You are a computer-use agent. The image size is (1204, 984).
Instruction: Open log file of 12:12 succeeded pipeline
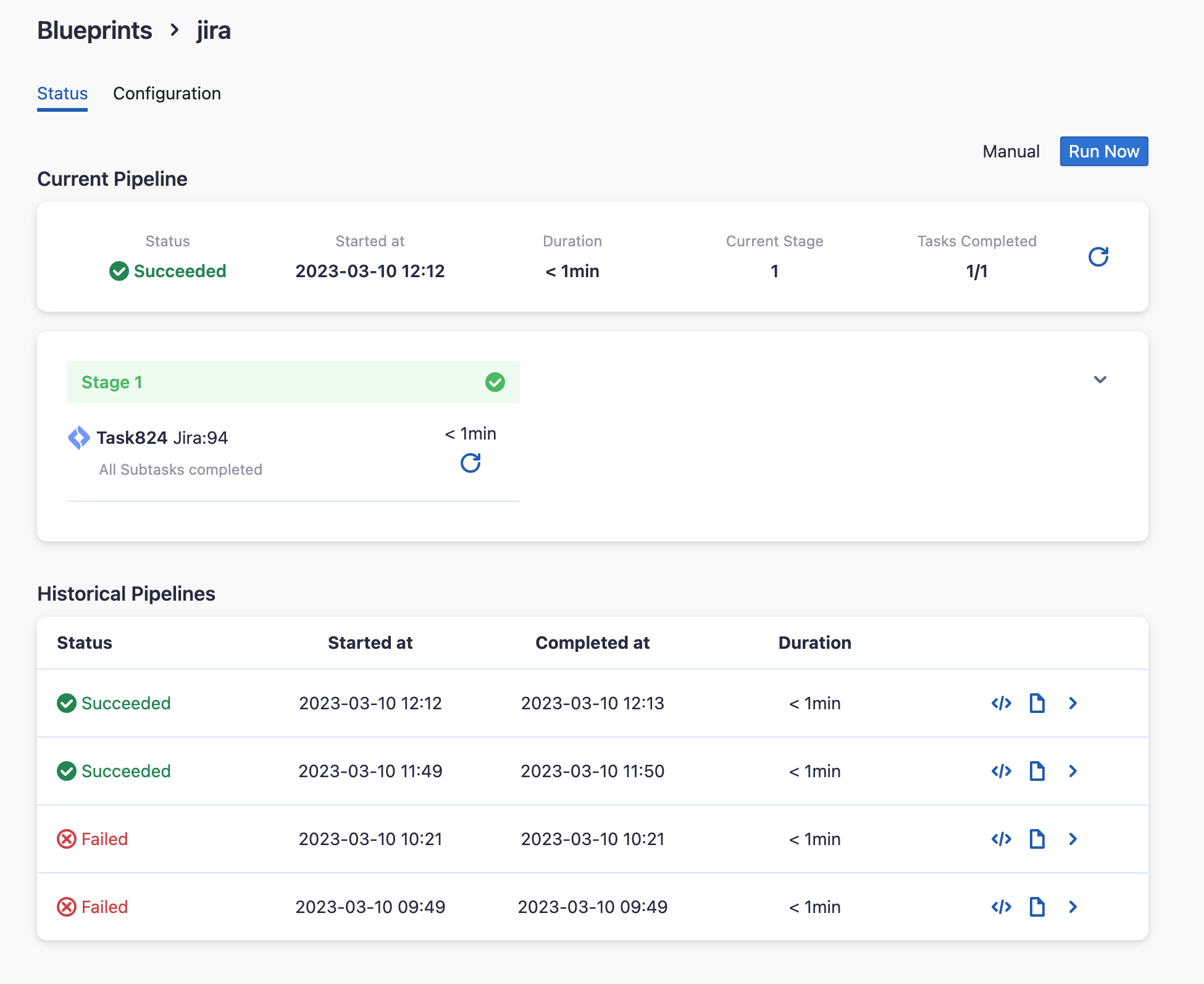click(1037, 703)
